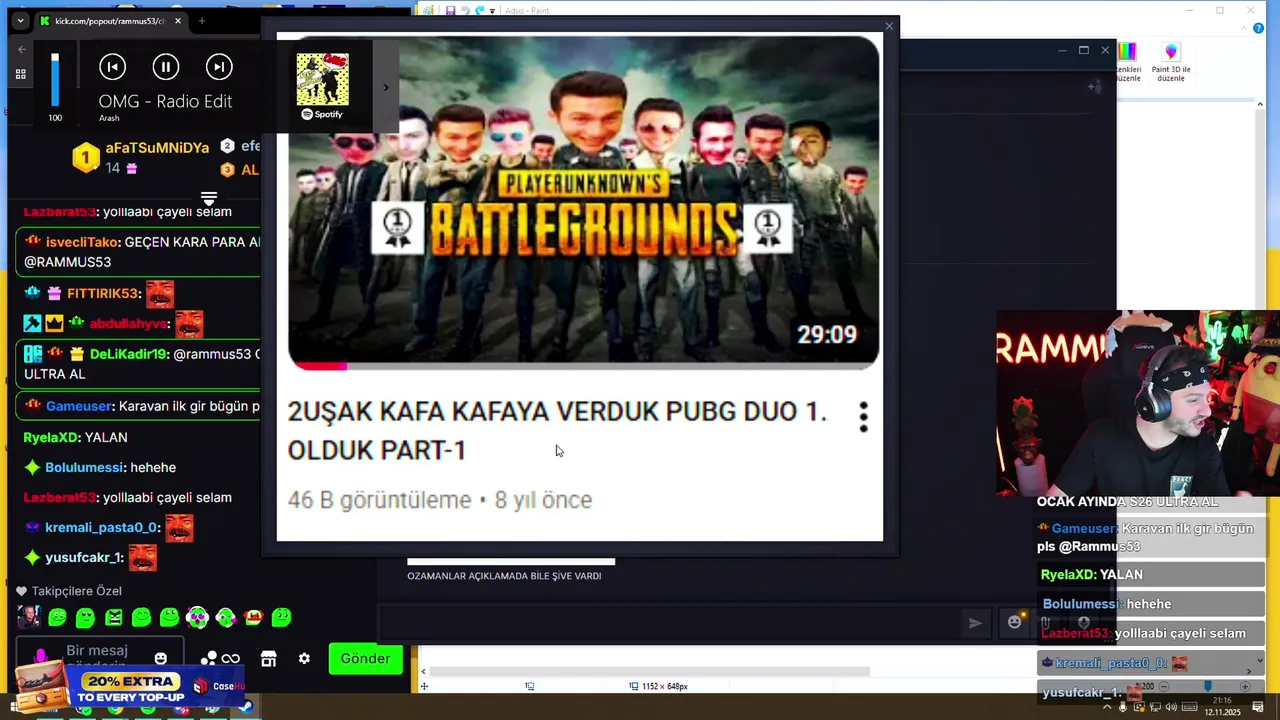Open the emoji picker in Kick chat input

pos(160,658)
